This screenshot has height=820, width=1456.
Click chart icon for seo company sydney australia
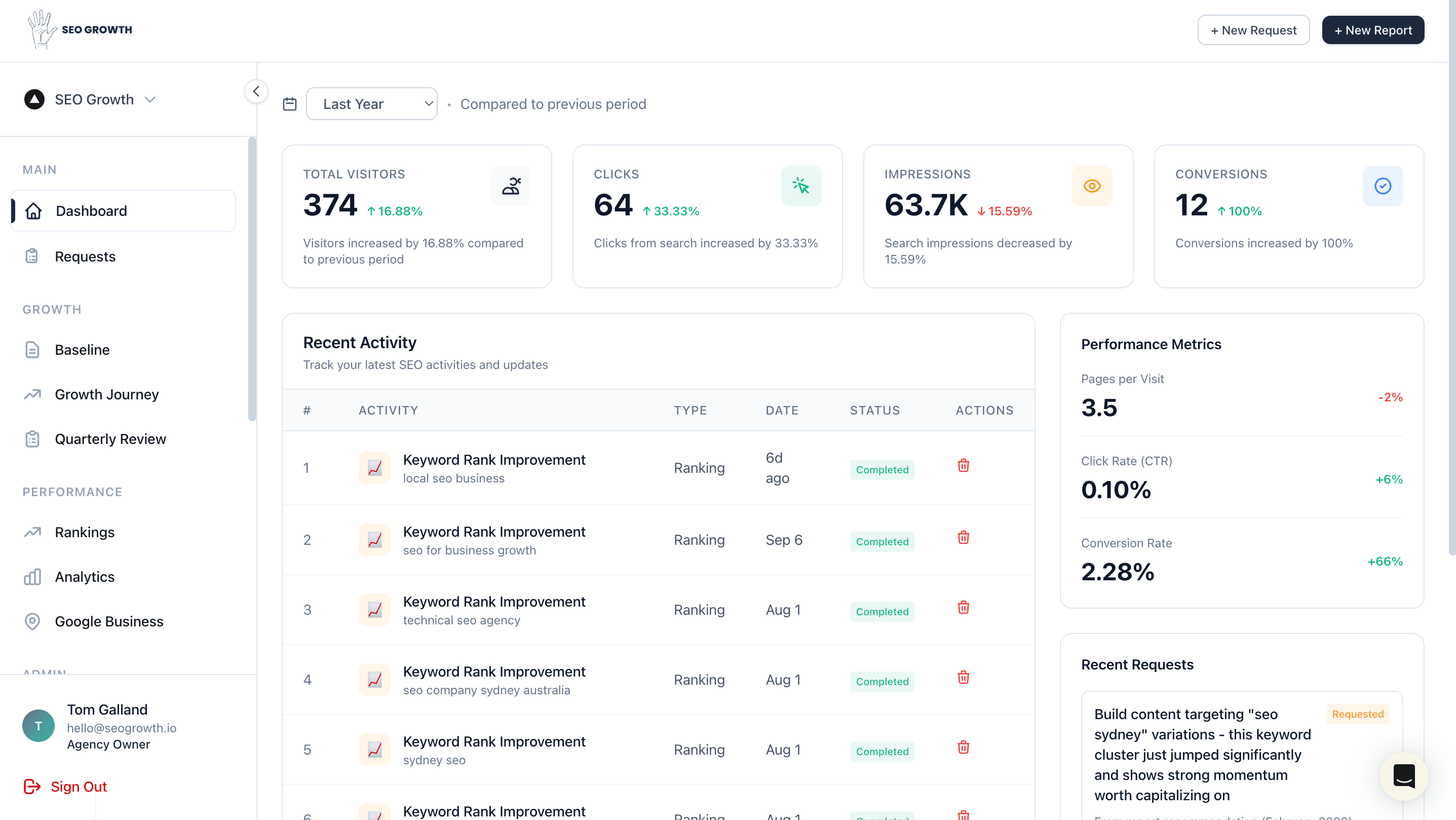pos(374,680)
